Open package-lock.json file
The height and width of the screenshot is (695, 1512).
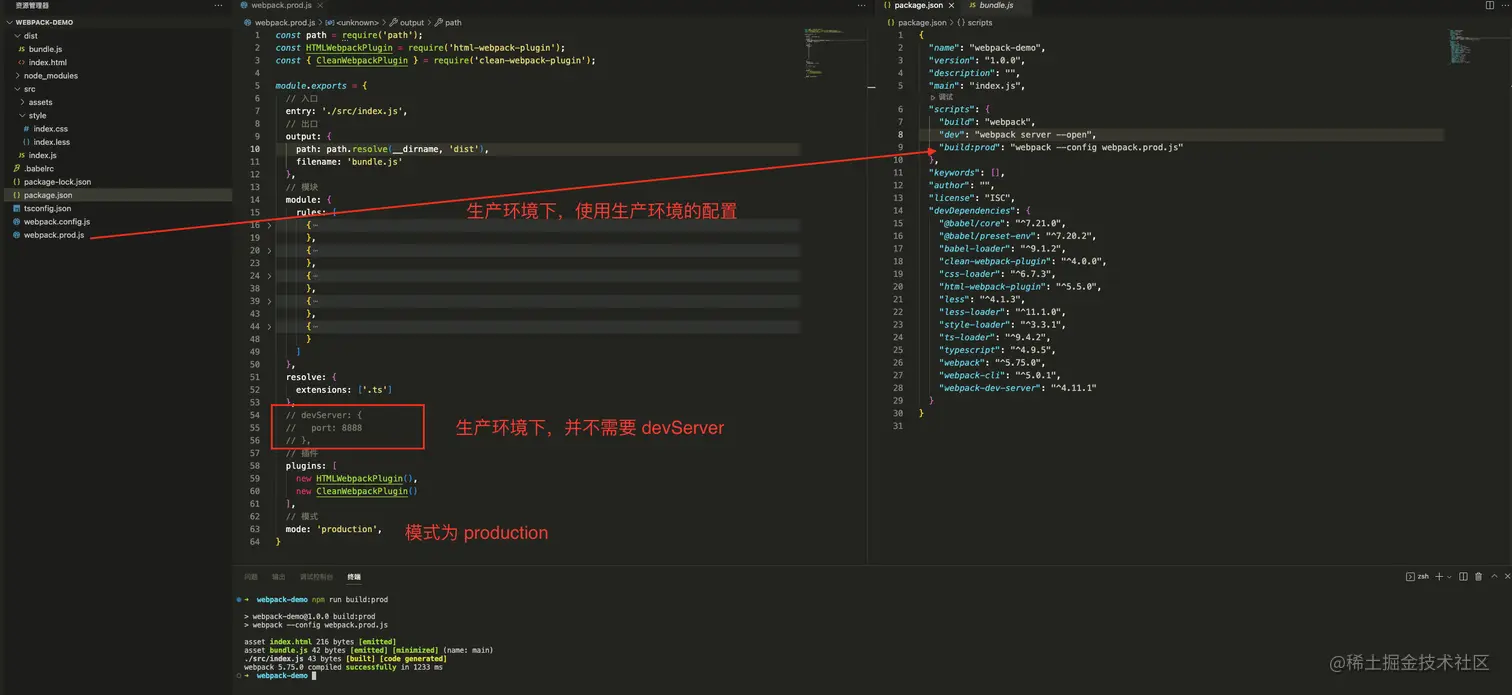point(57,182)
